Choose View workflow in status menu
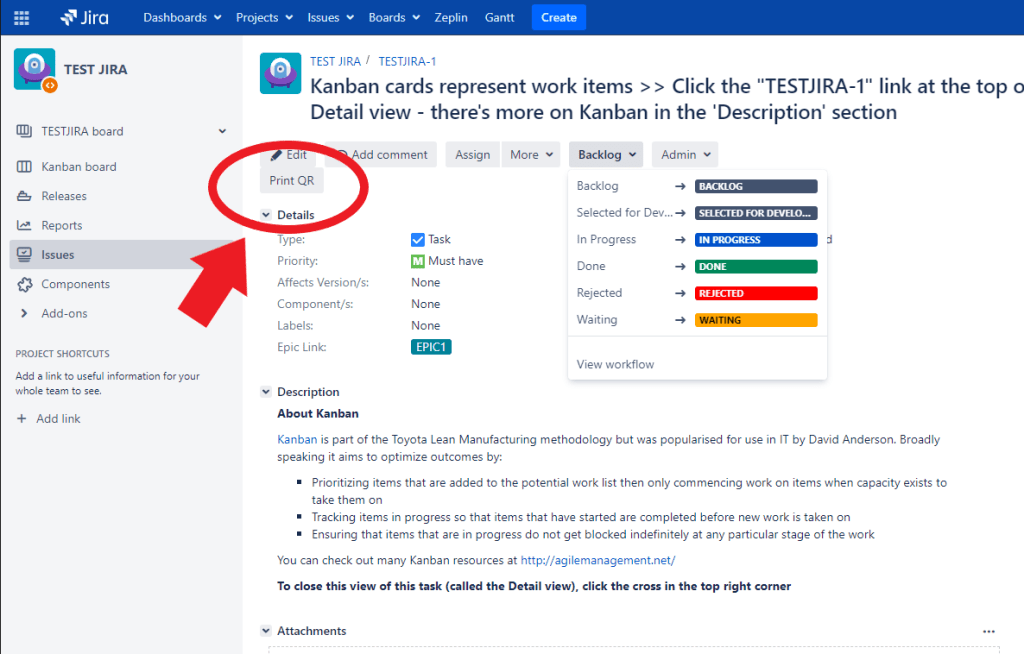Image resolution: width=1024 pixels, height=654 pixels. pyautogui.click(x=615, y=364)
